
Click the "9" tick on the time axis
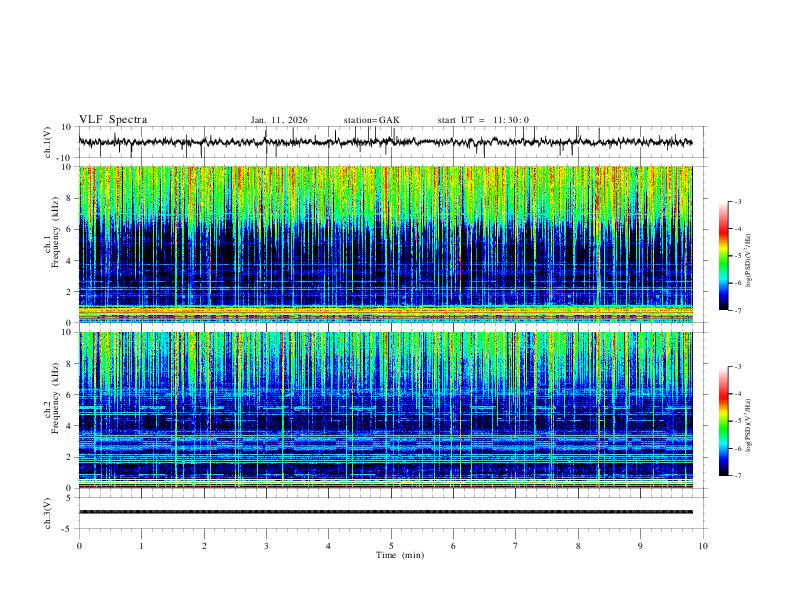[640, 546]
